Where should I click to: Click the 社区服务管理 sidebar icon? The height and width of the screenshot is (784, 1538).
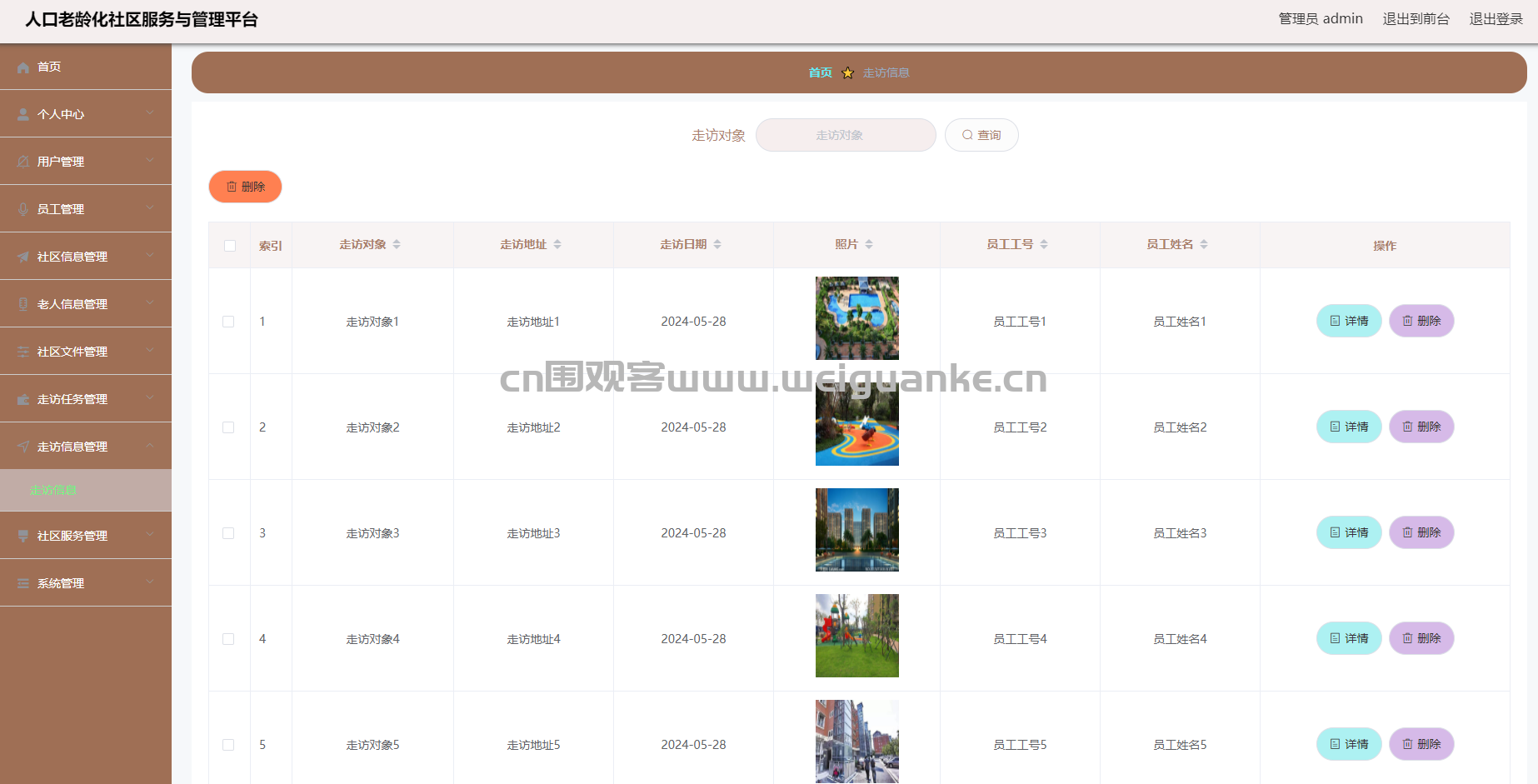pos(23,537)
